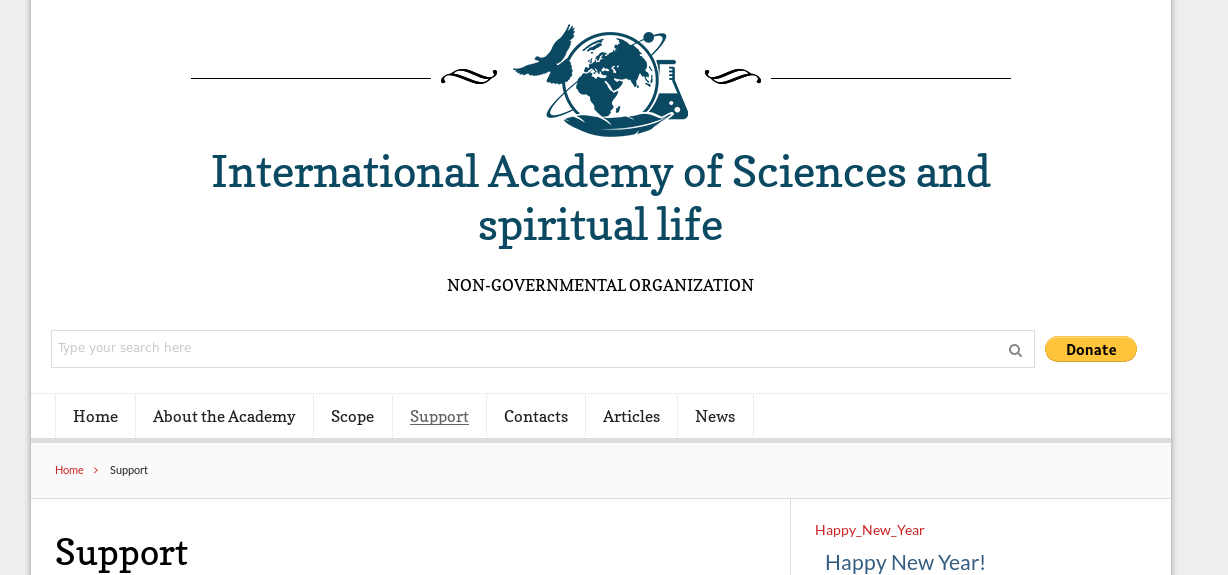Open the Articles menu item
1228x575 pixels.
631,417
